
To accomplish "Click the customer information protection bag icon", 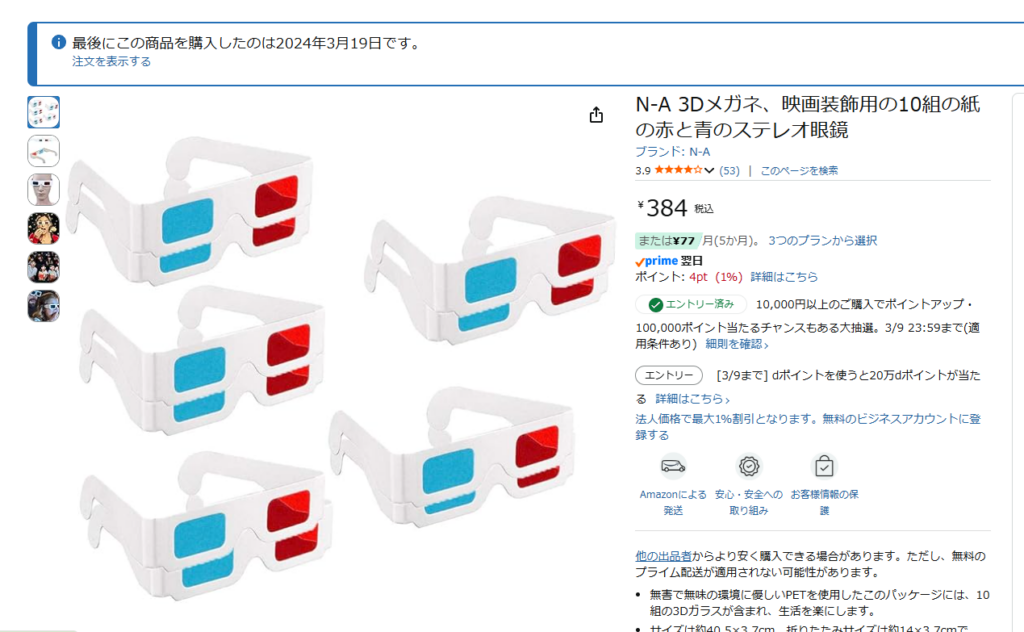I will coord(824,466).
